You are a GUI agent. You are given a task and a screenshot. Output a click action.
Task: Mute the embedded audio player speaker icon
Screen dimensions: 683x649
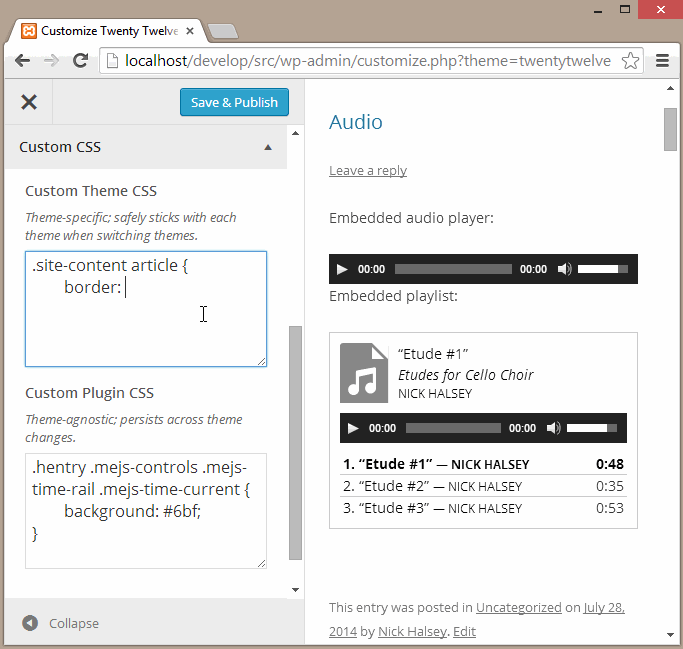(x=564, y=269)
